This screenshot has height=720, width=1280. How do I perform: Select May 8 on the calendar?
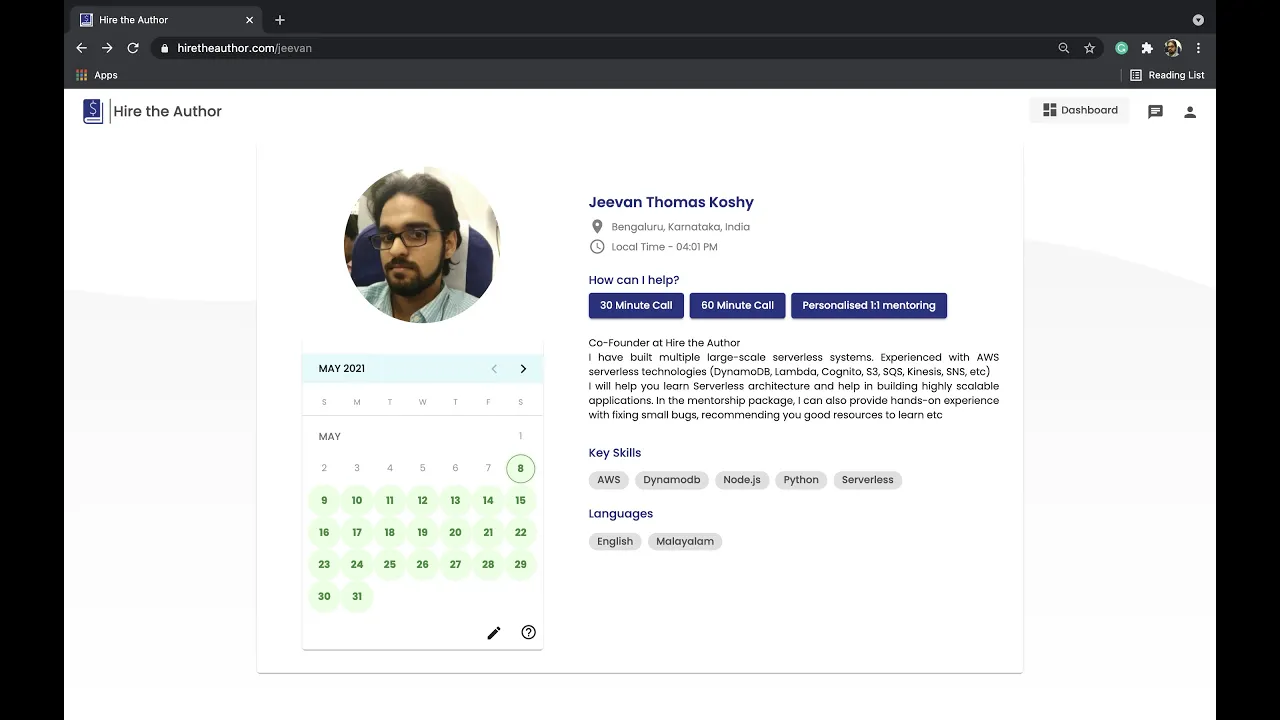[520, 468]
